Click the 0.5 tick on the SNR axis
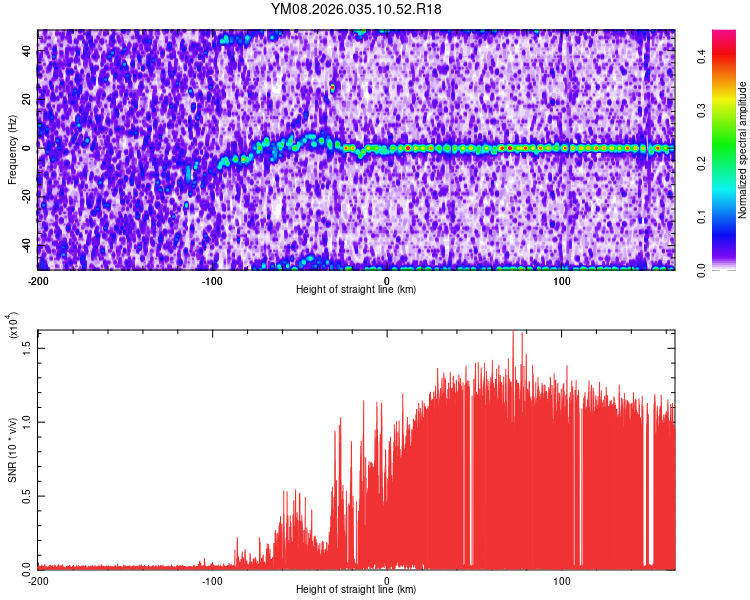 27,495
